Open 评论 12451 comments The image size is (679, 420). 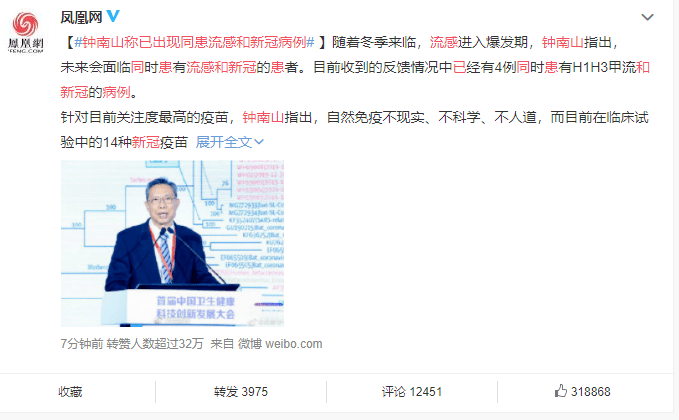click(411, 392)
